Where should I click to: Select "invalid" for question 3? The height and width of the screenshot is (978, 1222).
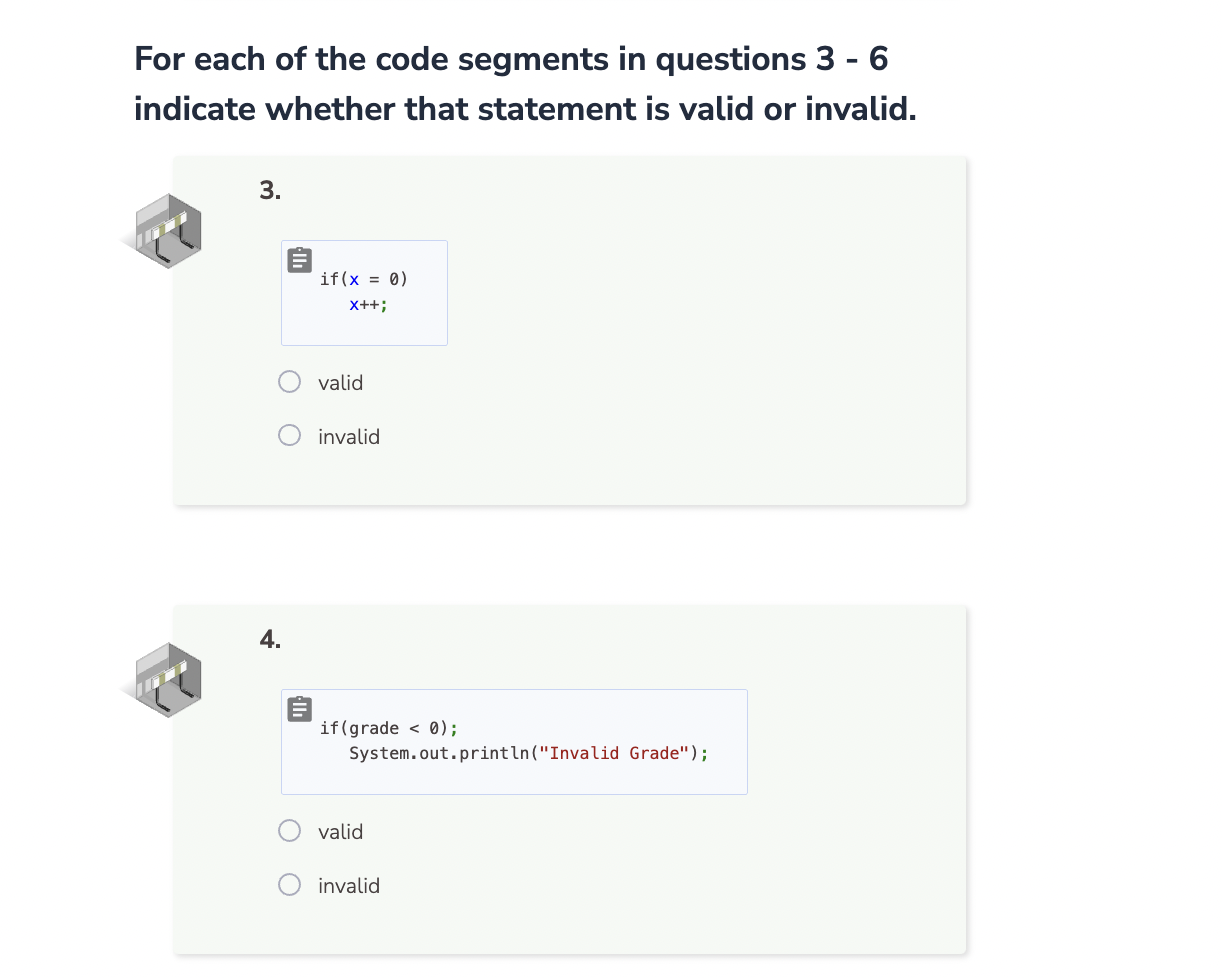pos(289,435)
